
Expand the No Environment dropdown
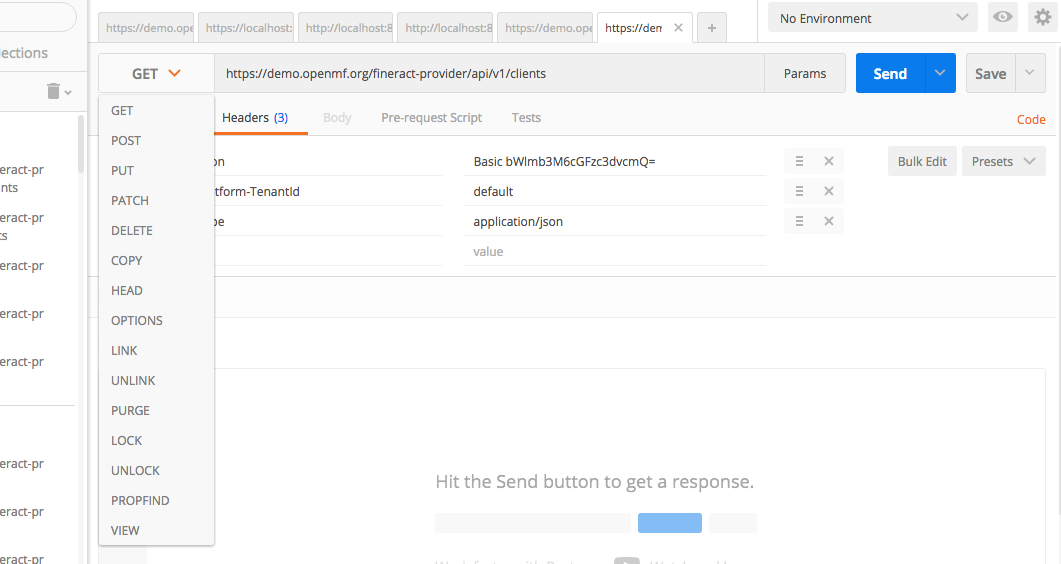[x=873, y=18]
